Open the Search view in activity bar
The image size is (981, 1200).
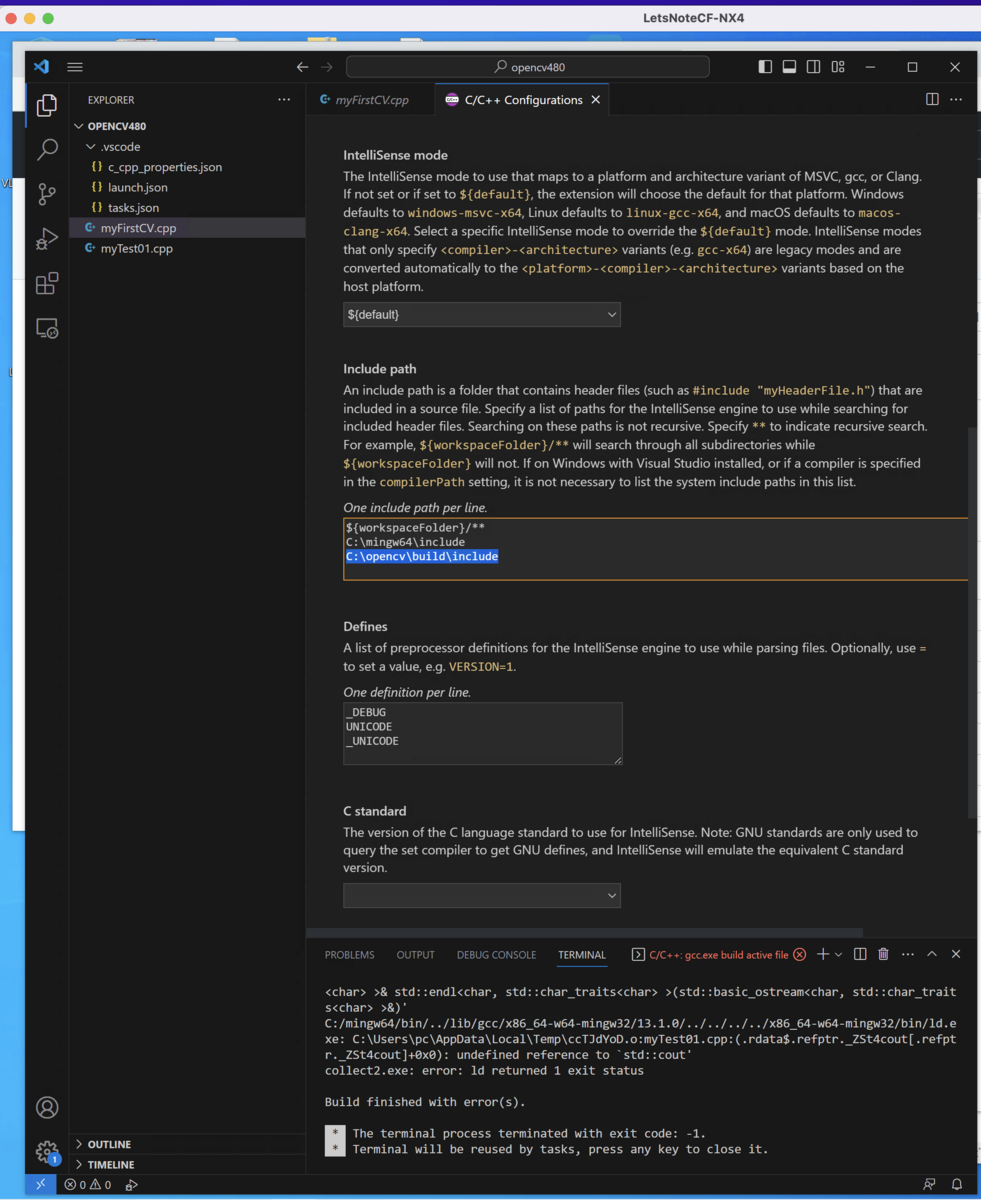(x=47, y=150)
